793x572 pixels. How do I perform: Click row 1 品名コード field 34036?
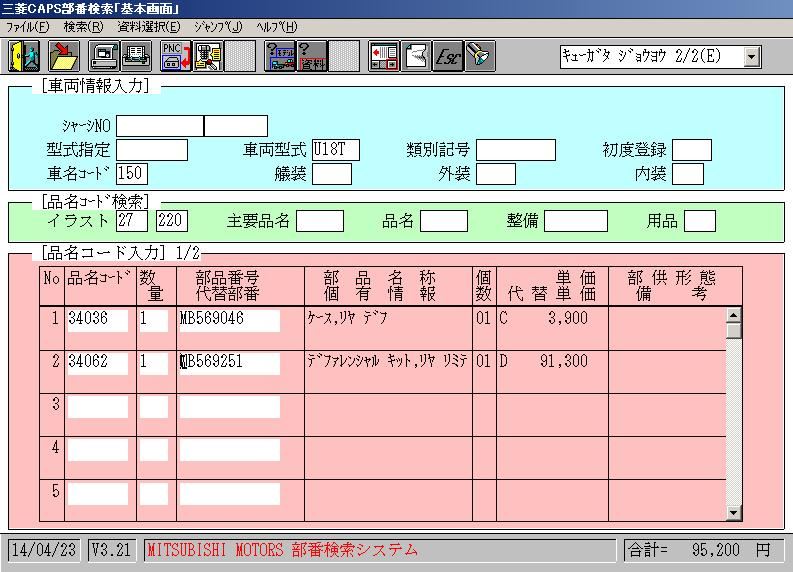(x=98, y=321)
